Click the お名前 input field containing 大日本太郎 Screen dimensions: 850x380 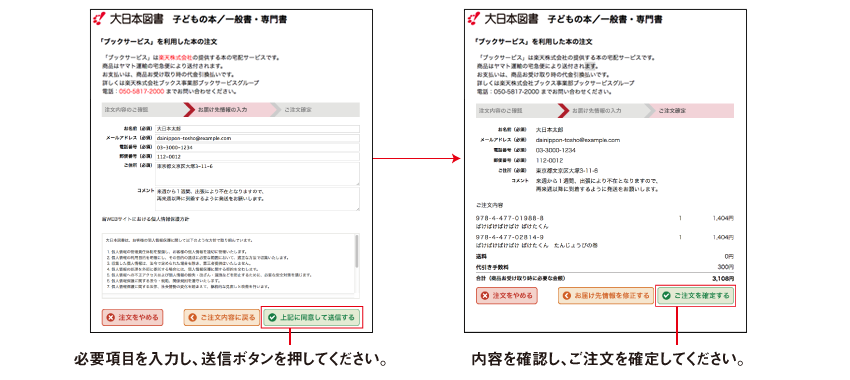(257, 129)
